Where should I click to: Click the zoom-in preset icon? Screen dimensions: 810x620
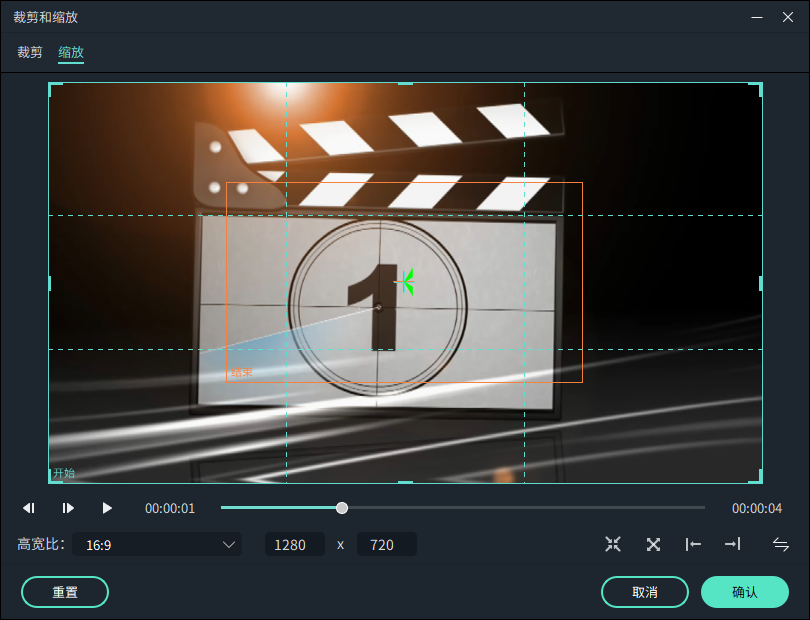pyautogui.click(x=613, y=544)
